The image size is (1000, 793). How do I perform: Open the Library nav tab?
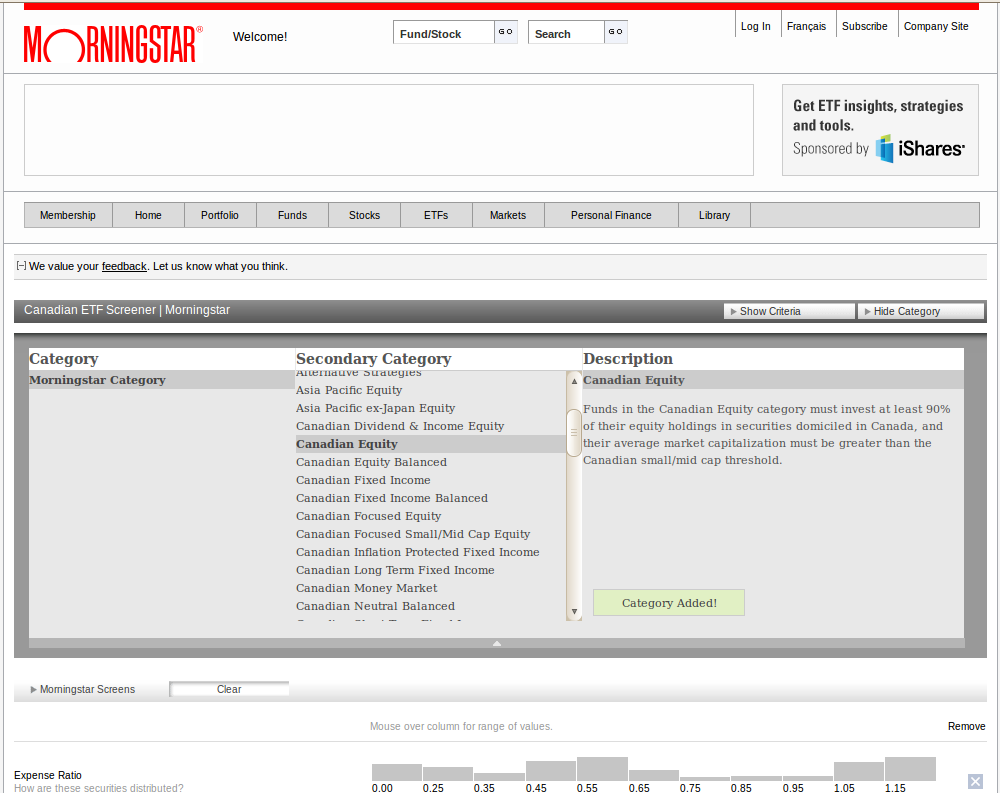[714, 215]
